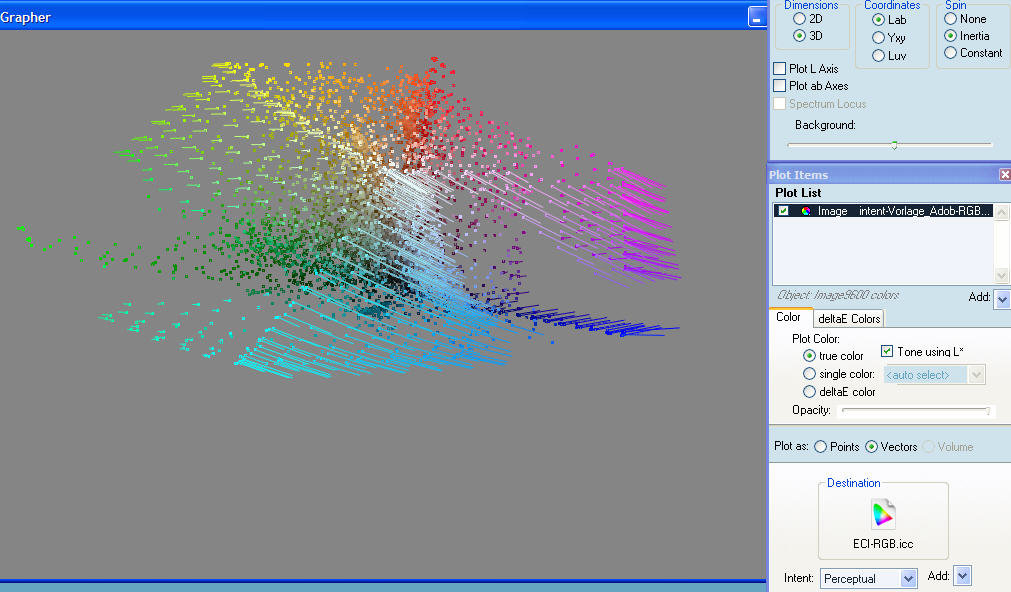Switch to the deltaE Colors tab
The height and width of the screenshot is (592, 1011).
click(848, 319)
